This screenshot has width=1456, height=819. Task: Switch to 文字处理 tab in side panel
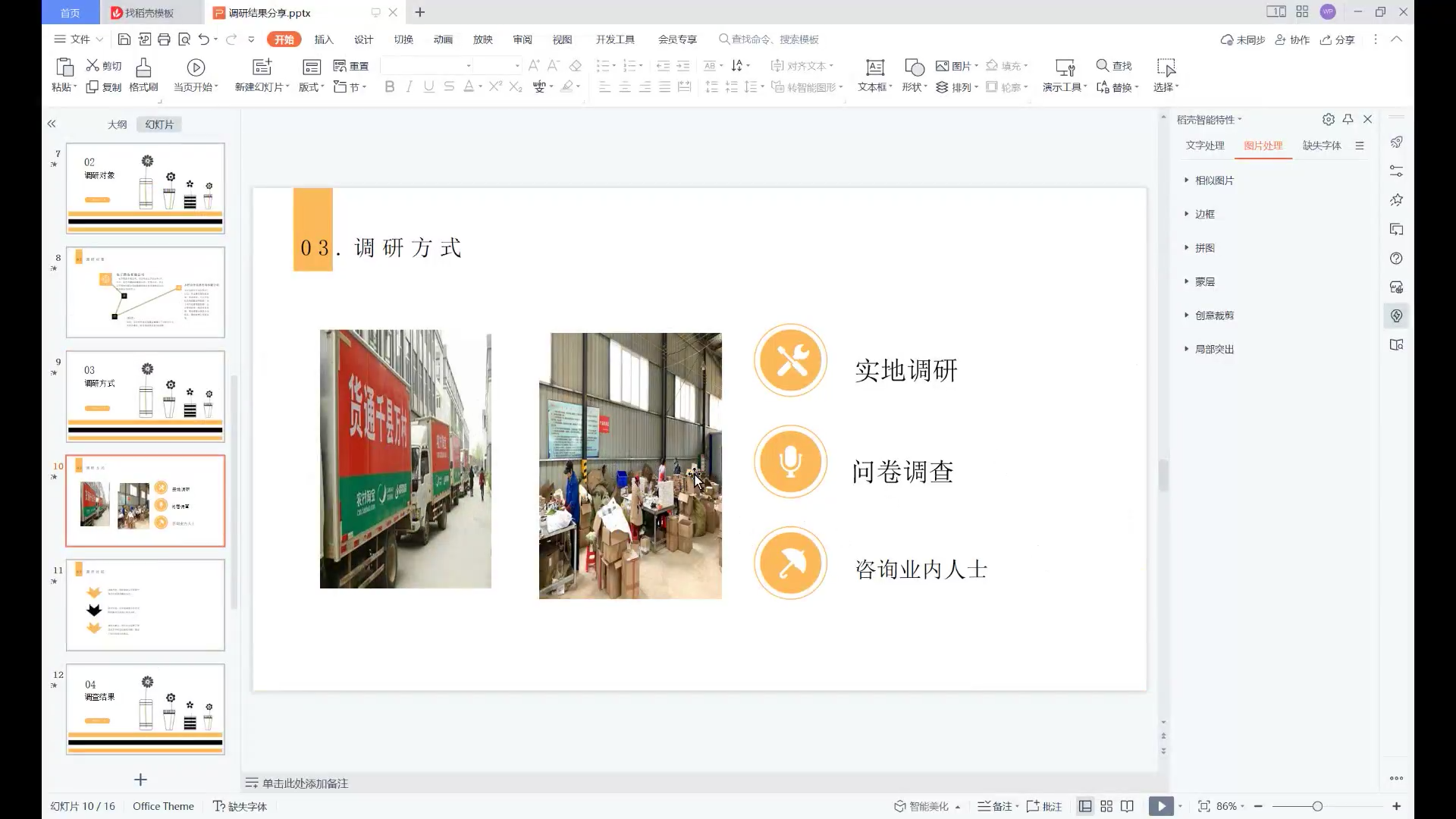[1205, 146]
